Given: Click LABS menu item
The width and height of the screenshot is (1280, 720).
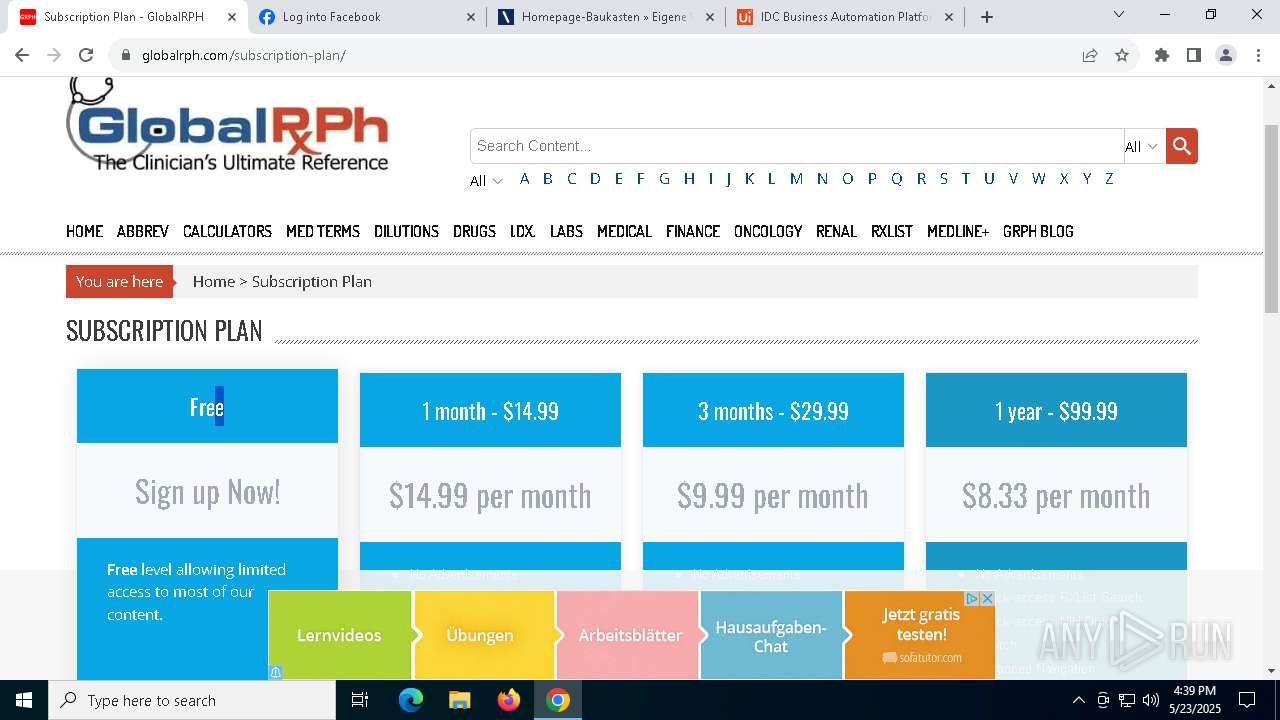Looking at the screenshot, I should click(566, 231).
